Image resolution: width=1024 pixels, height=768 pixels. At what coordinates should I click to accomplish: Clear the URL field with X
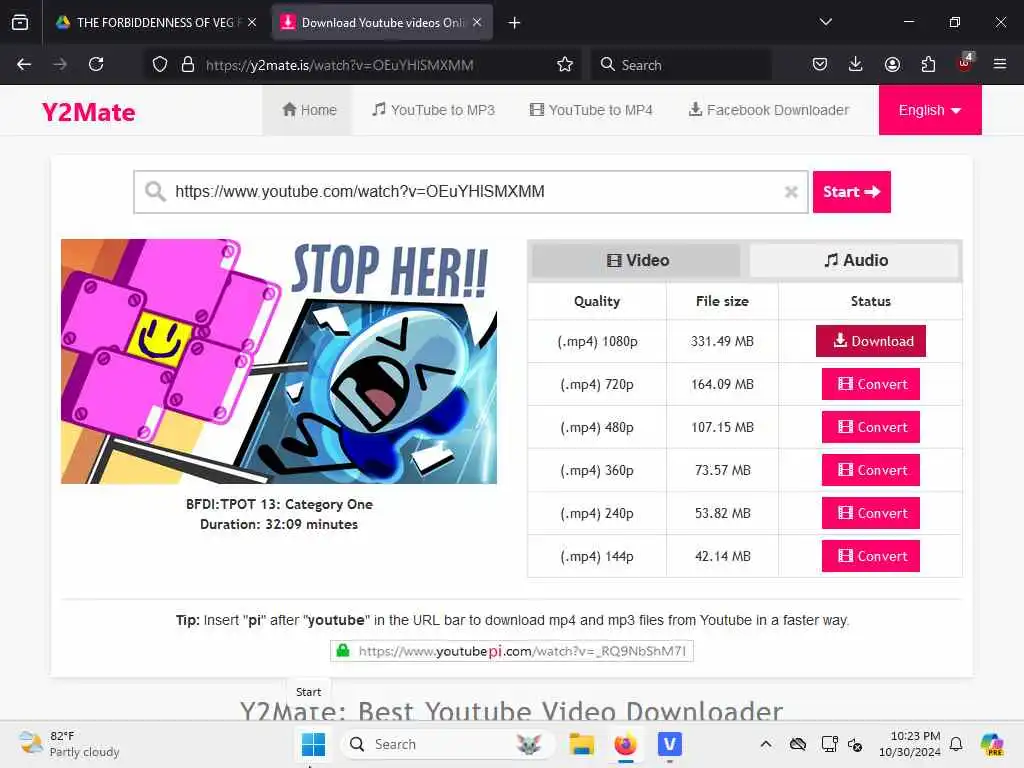[791, 192]
